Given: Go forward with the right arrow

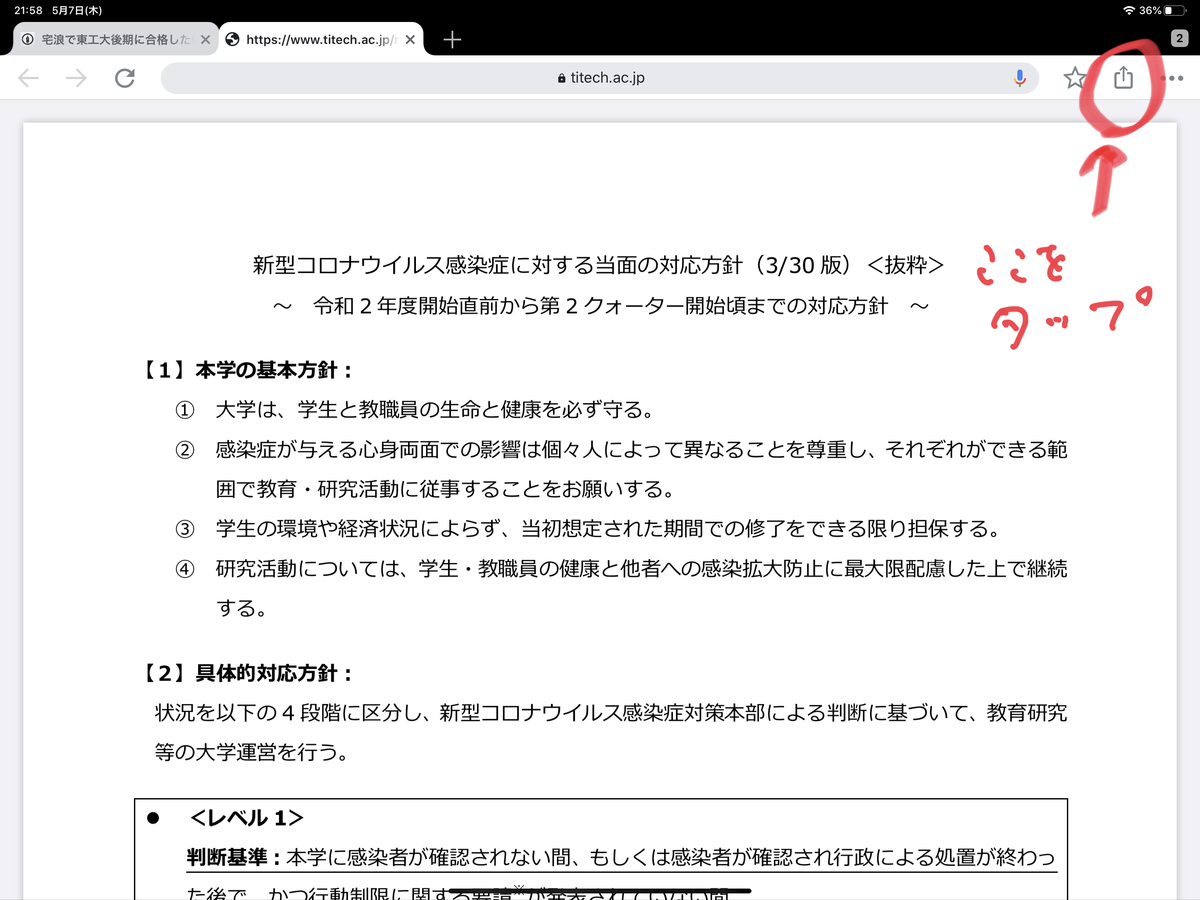Looking at the screenshot, I should tap(76, 78).
